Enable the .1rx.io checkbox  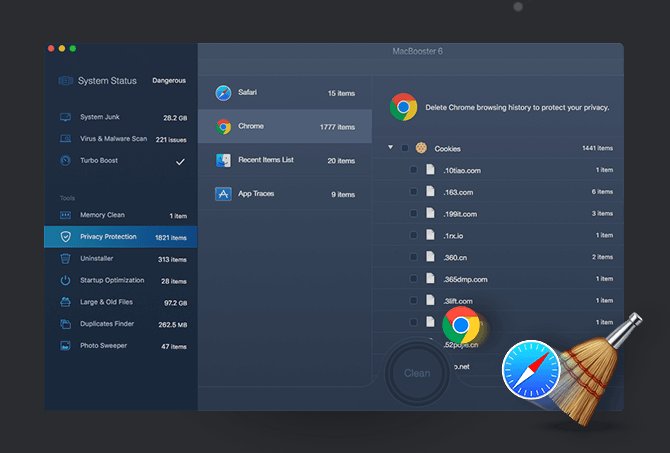click(x=413, y=235)
